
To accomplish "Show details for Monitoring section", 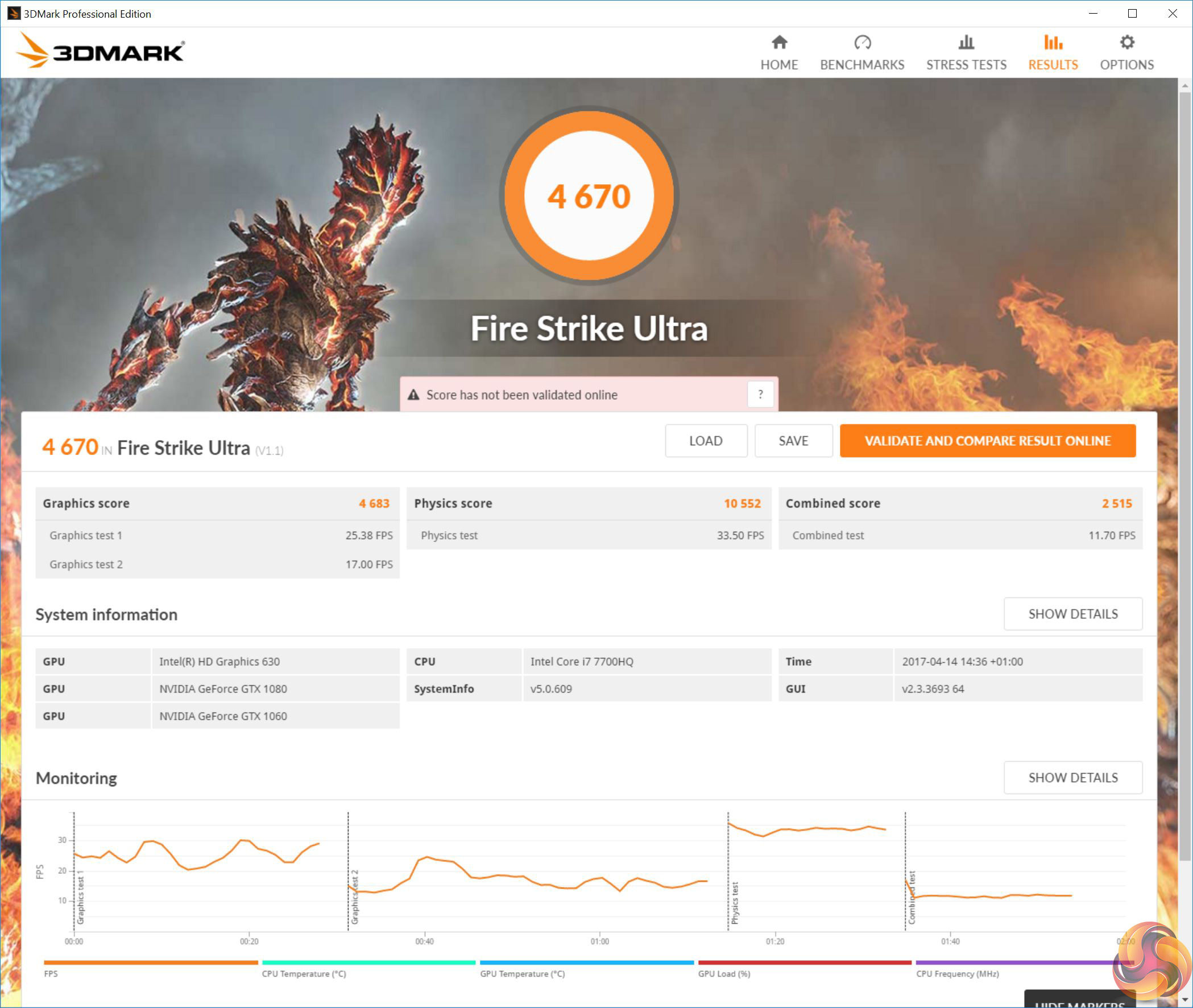I will click(1072, 777).
